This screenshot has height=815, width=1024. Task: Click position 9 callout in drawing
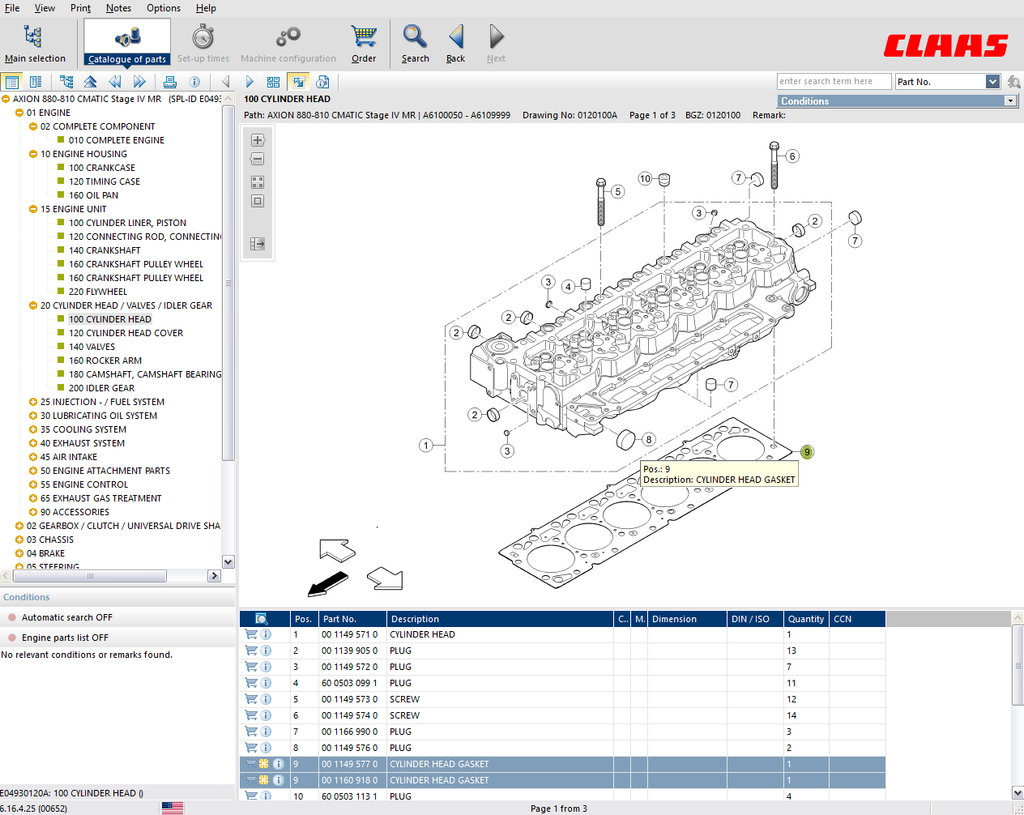807,452
